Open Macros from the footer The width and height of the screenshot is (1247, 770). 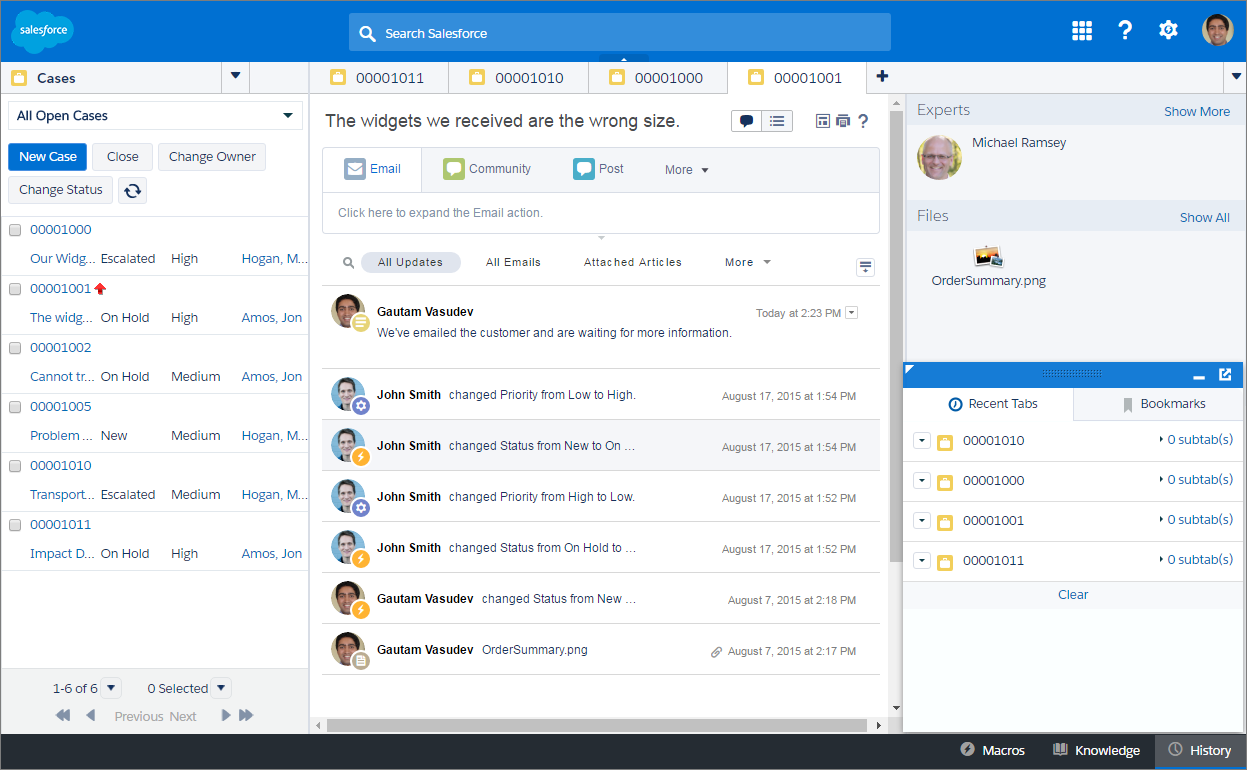[x=992, y=750]
